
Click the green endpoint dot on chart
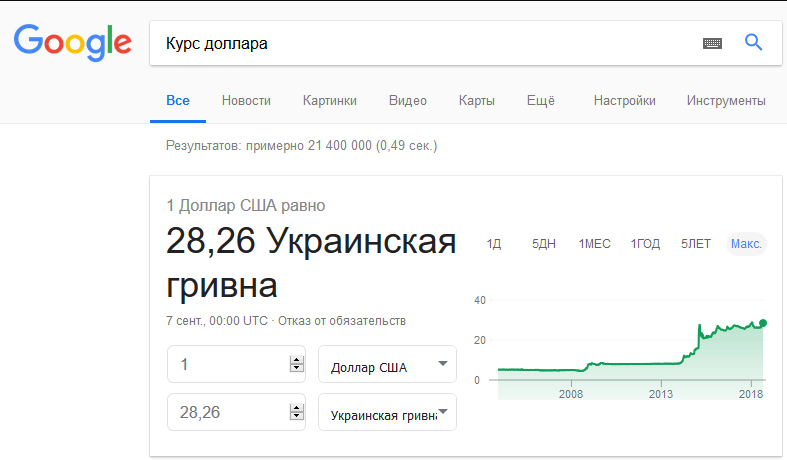coord(763,323)
